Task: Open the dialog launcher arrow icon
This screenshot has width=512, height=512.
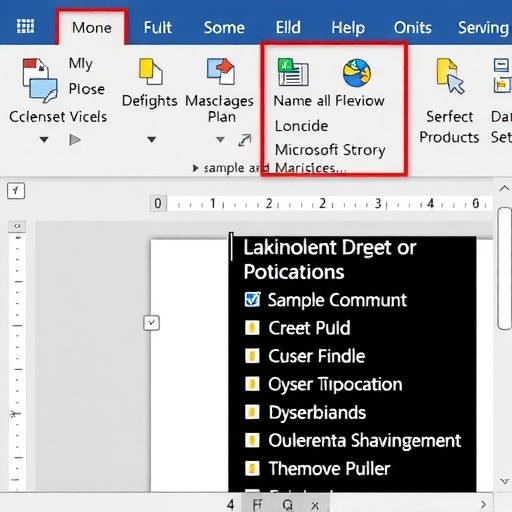Action: click(245, 140)
